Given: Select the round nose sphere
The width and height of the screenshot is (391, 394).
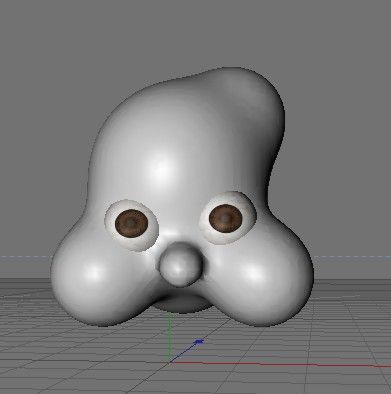Looking at the screenshot, I should 181,264.
